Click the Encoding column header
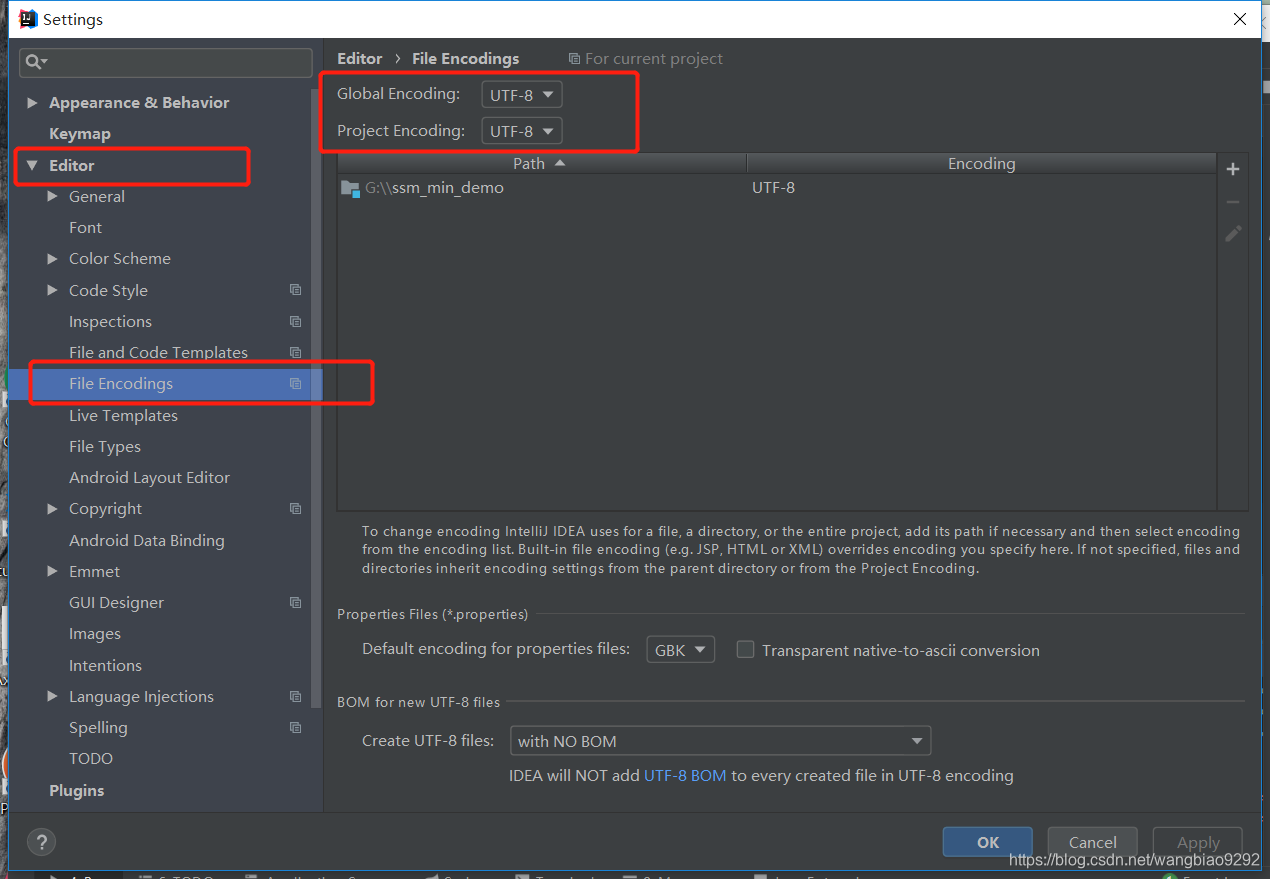This screenshot has width=1270, height=879. coord(981,163)
